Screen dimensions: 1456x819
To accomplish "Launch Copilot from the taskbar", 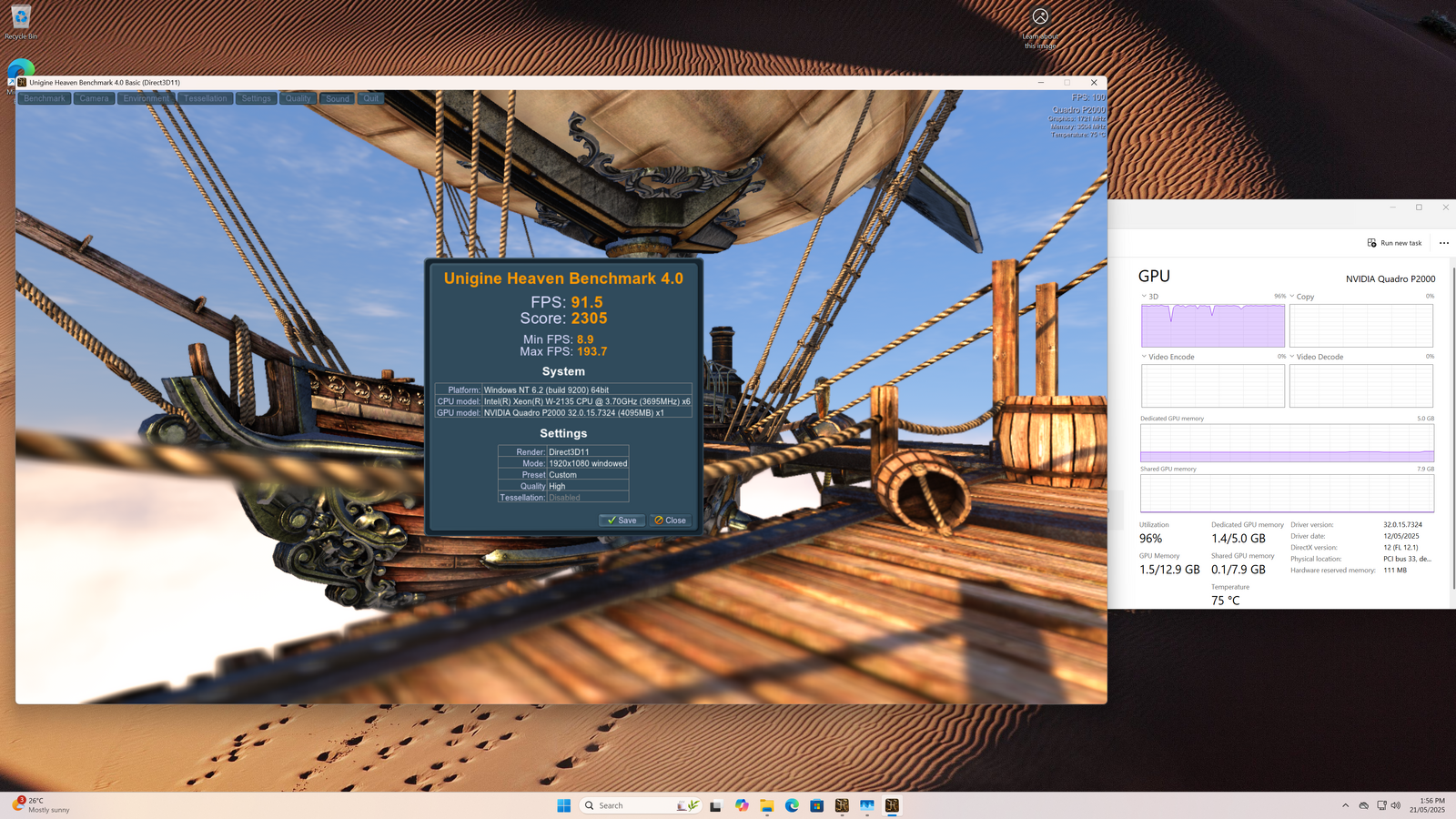I will pos(742,805).
